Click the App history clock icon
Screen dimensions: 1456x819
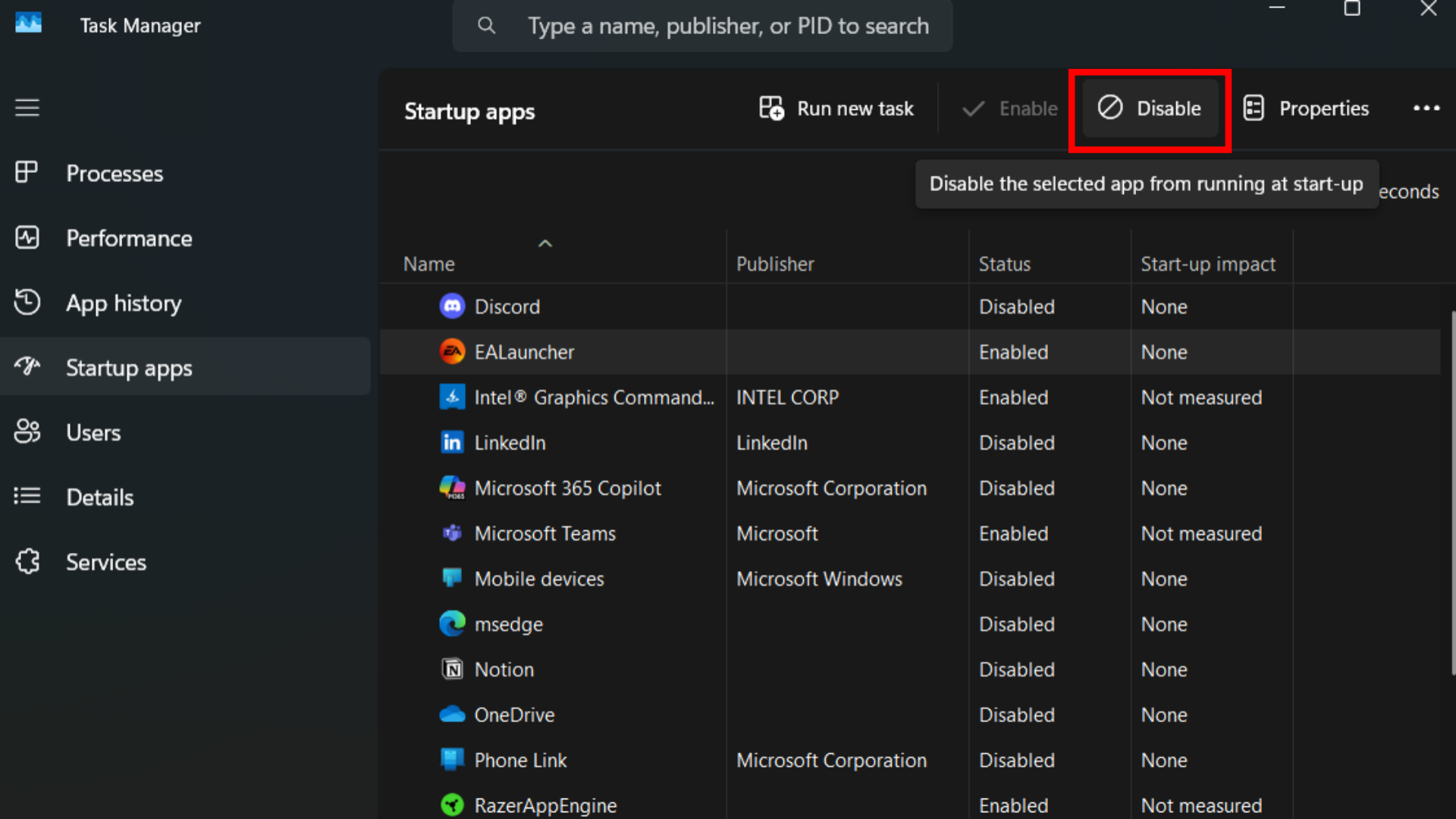tap(27, 302)
